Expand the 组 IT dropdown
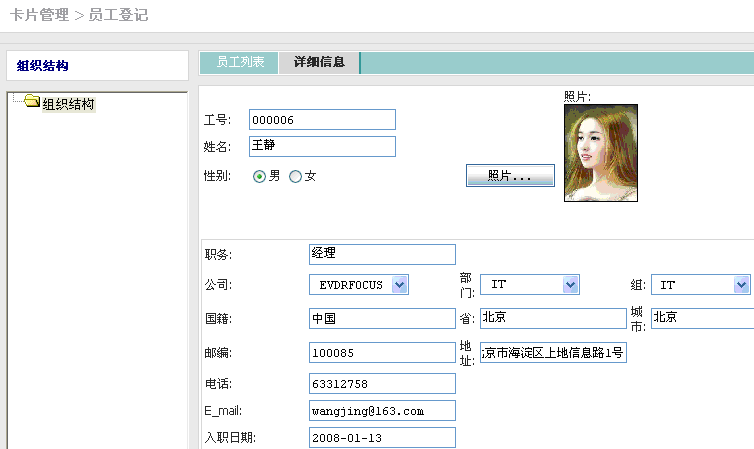The height and width of the screenshot is (449, 754). (700, 285)
